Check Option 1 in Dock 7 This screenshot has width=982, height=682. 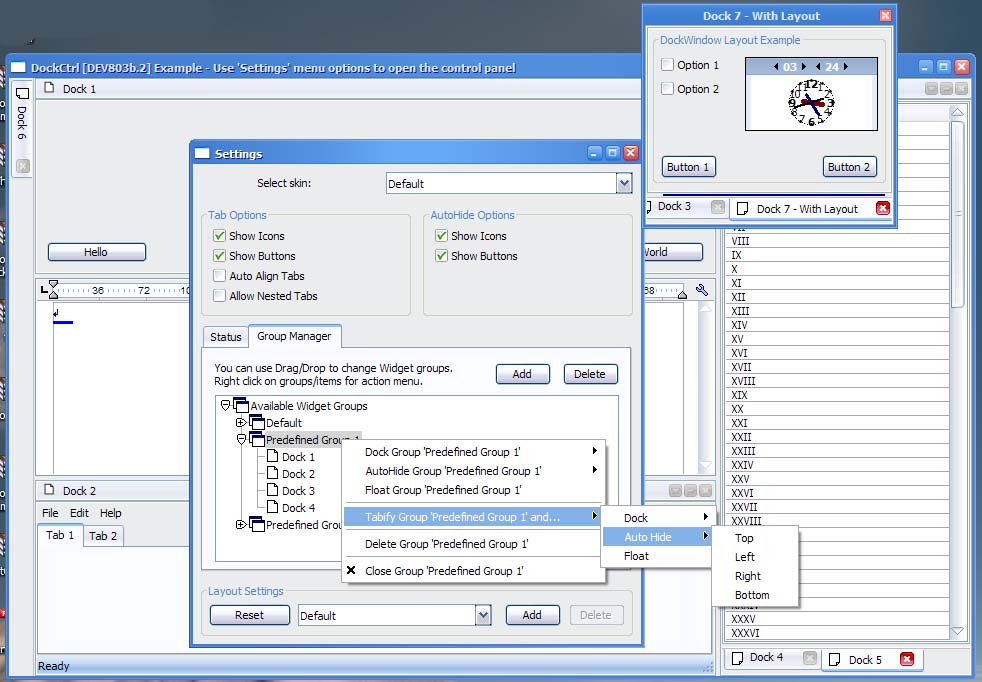668,65
